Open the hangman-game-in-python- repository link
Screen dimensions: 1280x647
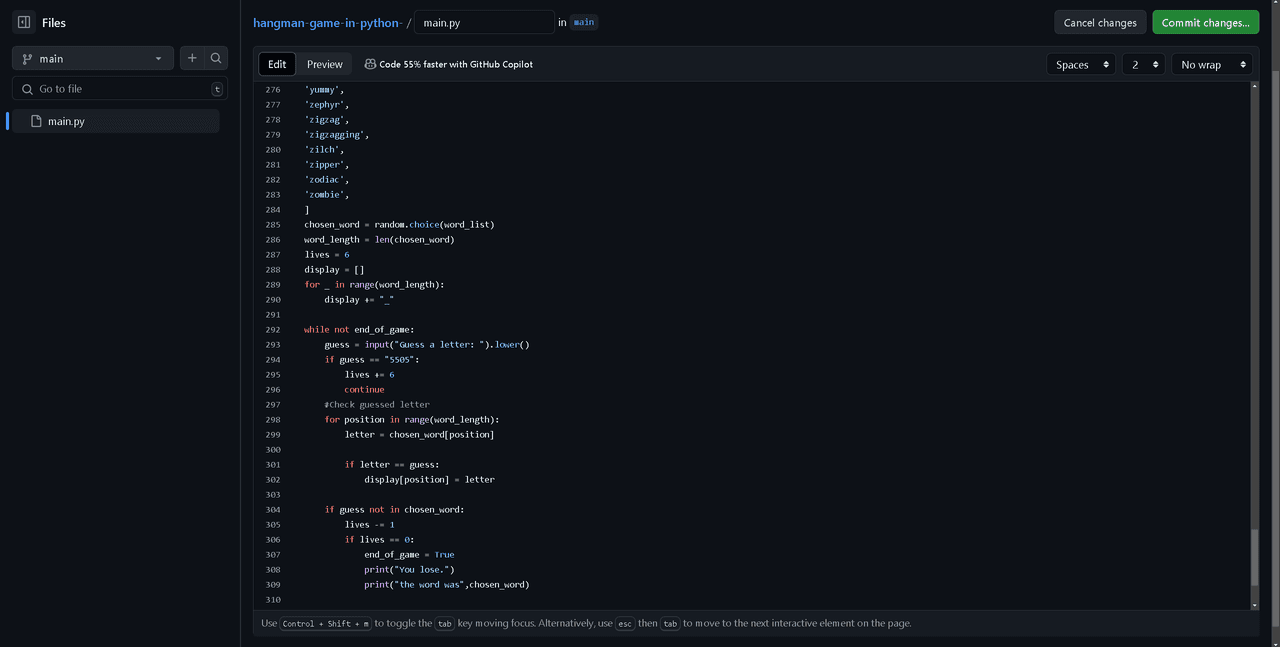point(327,22)
